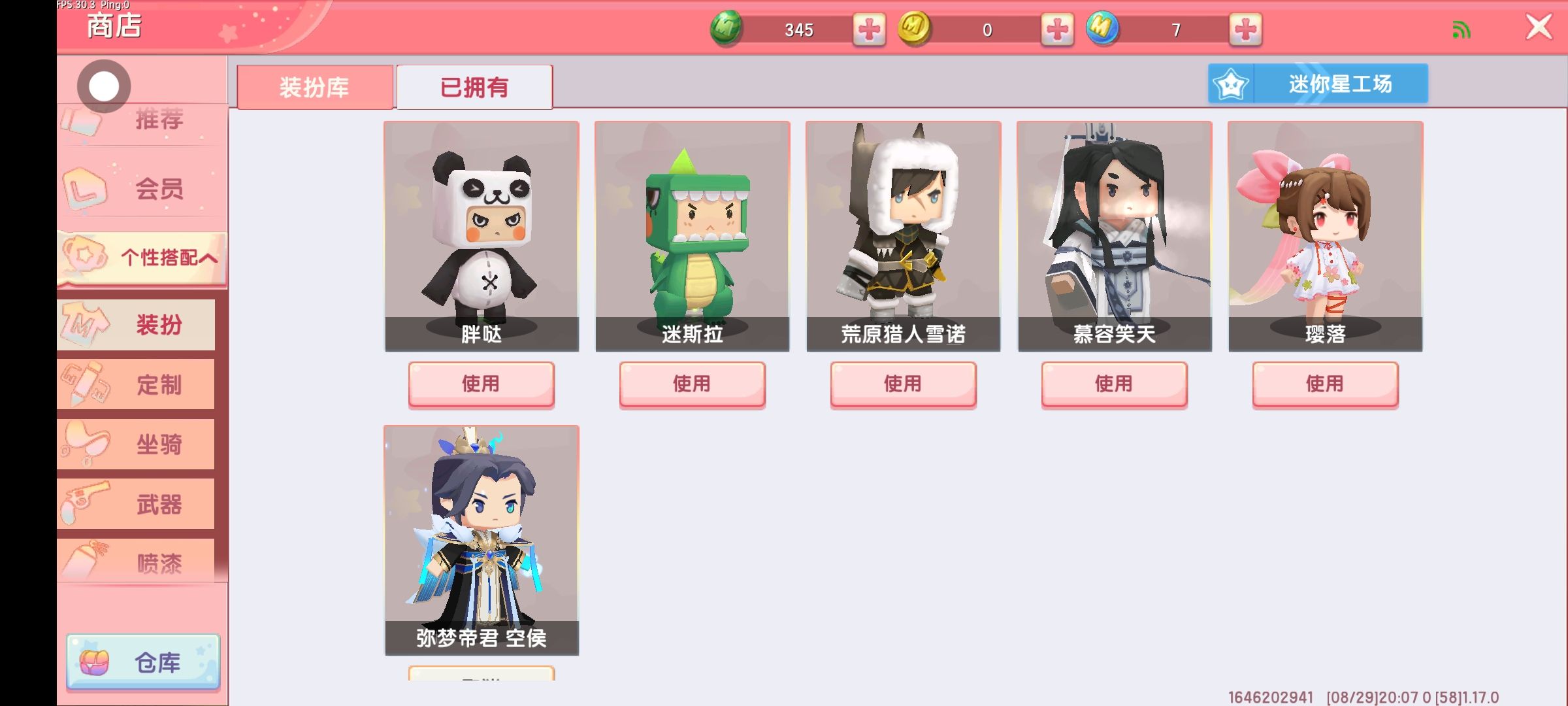Screen dimensions: 1568x706
Task: Tap the floating record circle button
Action: [x=104, y=86]
